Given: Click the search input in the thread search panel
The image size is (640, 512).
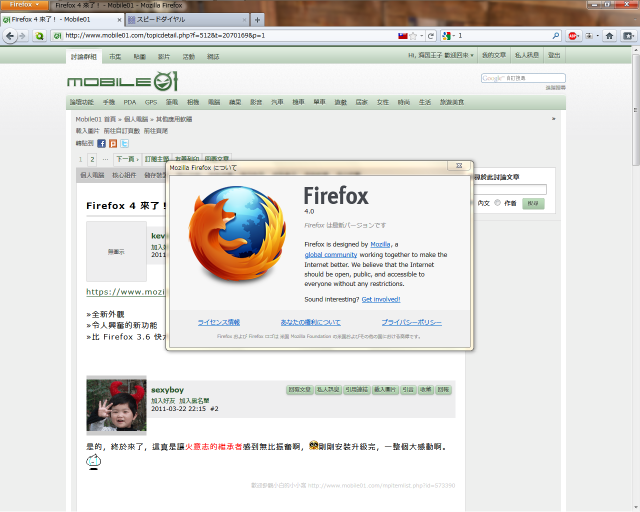Looking at the screenshot, I should pos(509,189).
